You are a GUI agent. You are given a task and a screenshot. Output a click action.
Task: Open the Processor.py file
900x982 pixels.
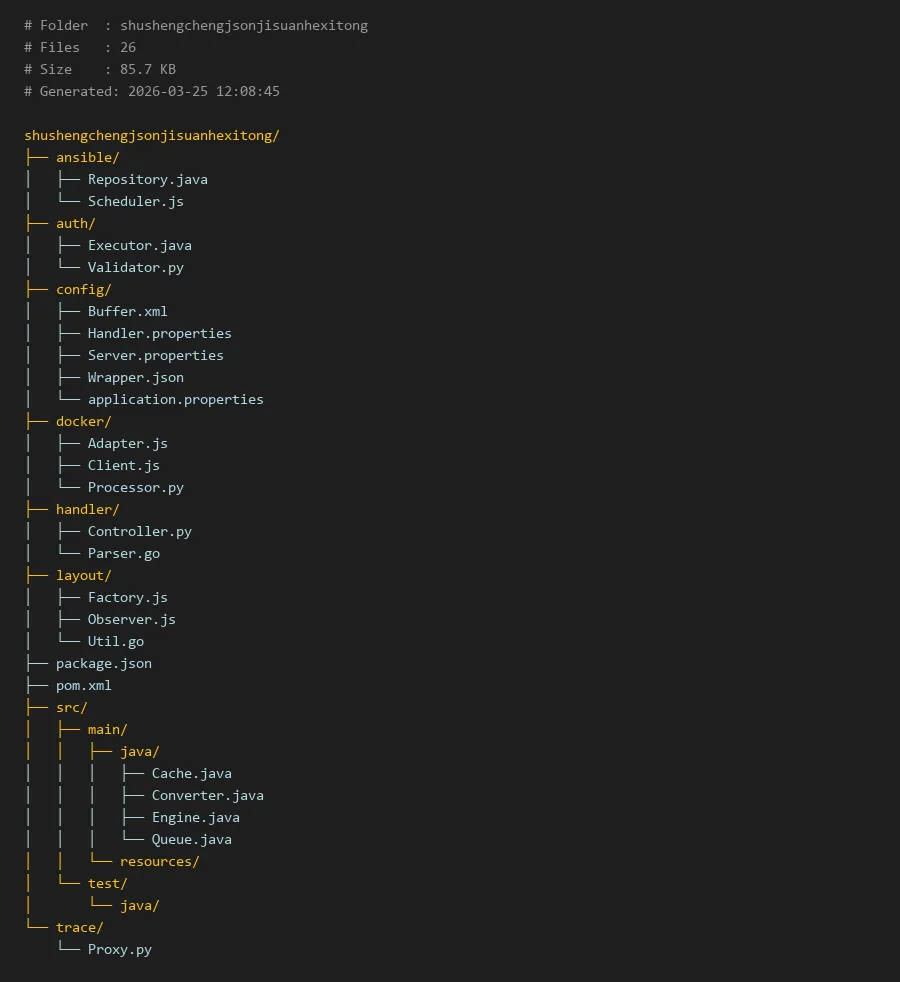pos(135,487)
